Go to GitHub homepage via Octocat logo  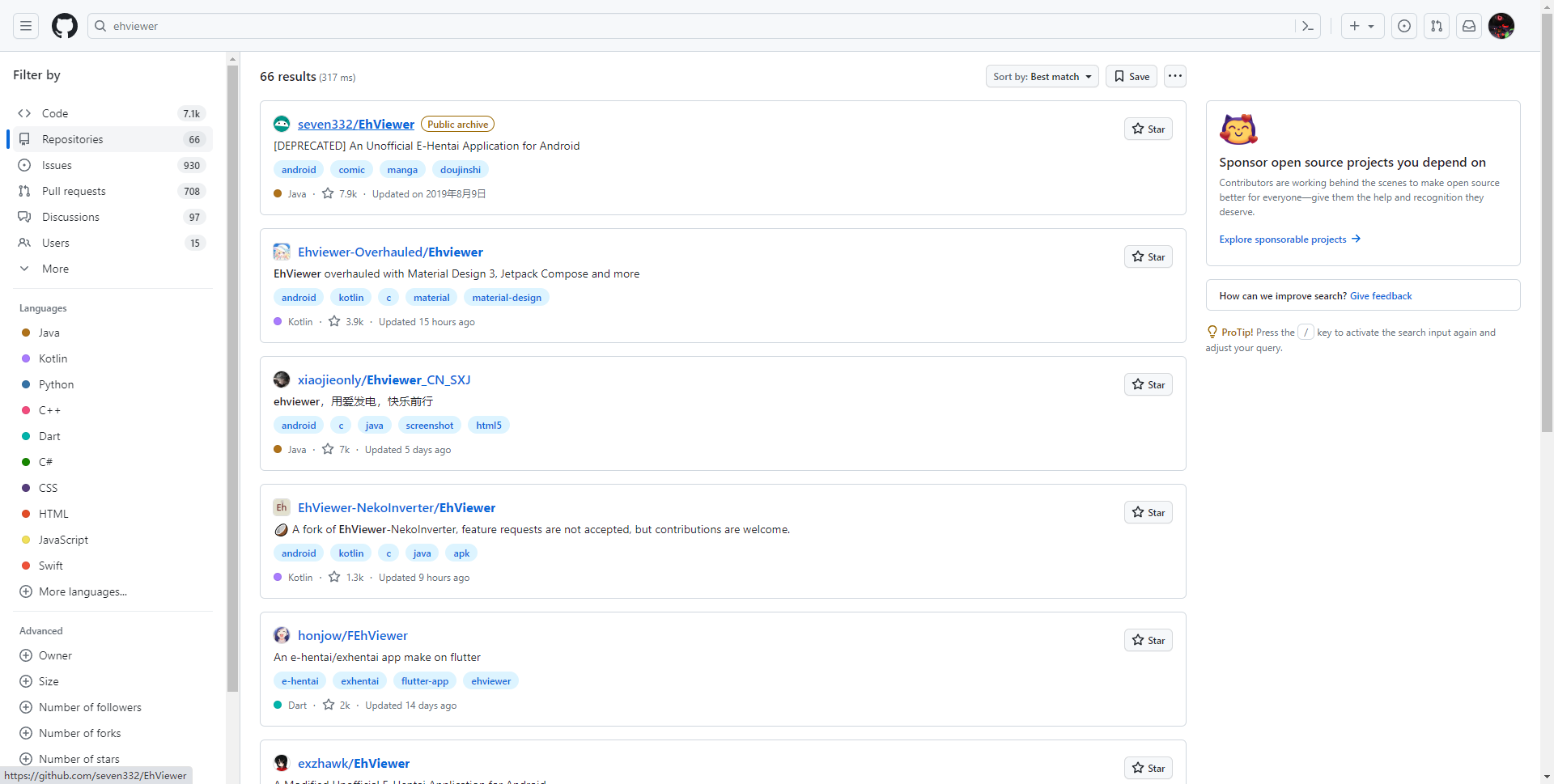pyautogui.click(x=65, y=26)
